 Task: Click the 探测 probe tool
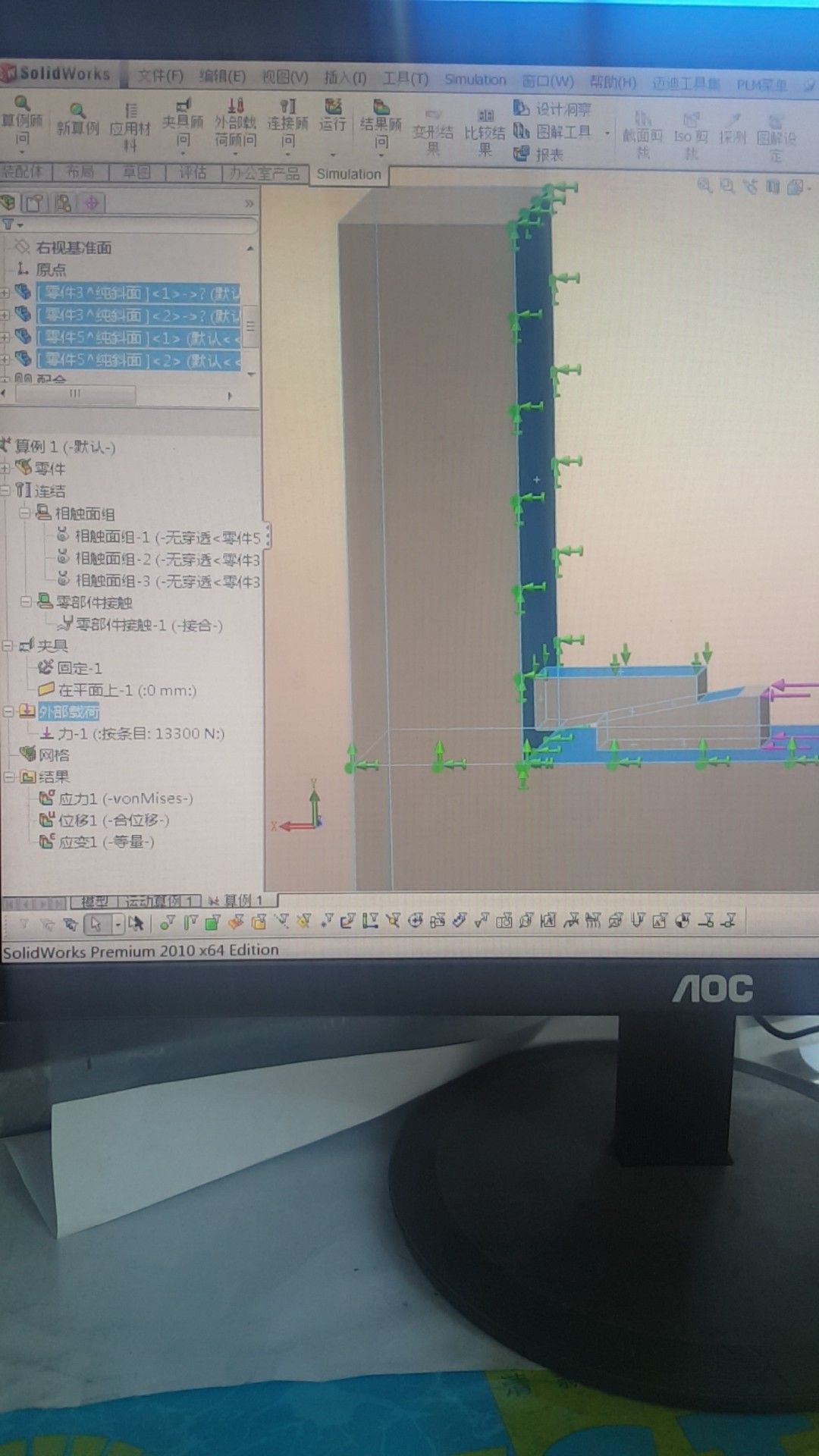pos(733,130)
